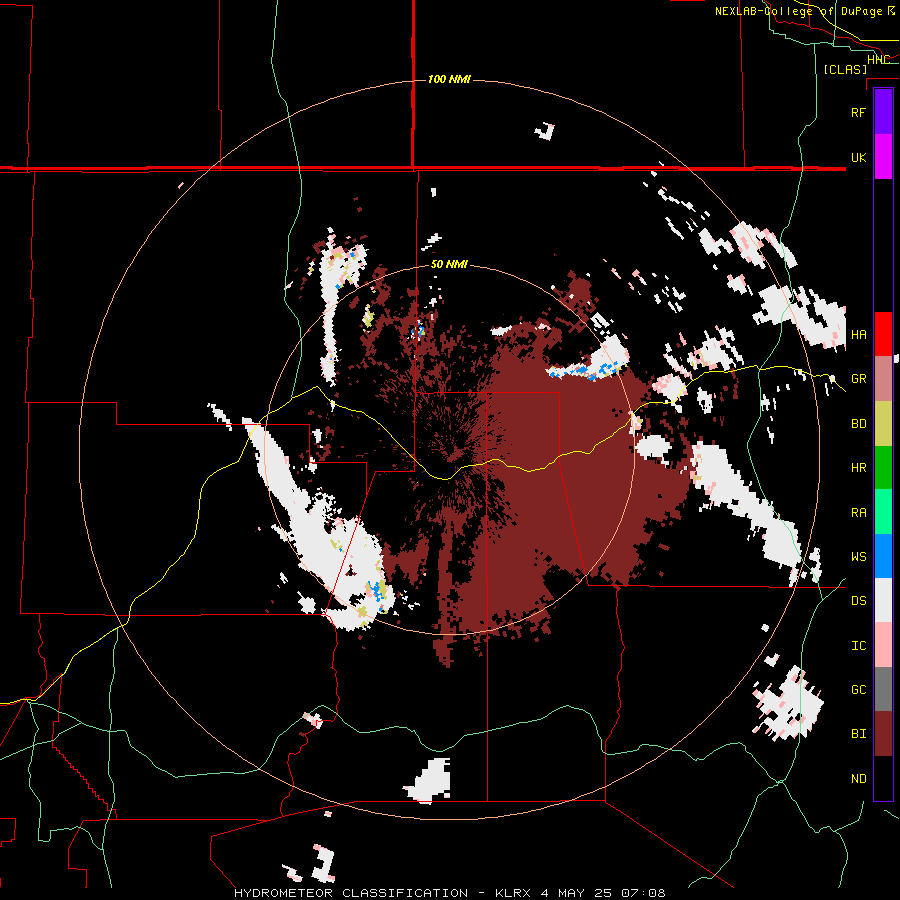Click the GR legend label
The height and width of the screenshot is (900, 900).
click(858, 379)
